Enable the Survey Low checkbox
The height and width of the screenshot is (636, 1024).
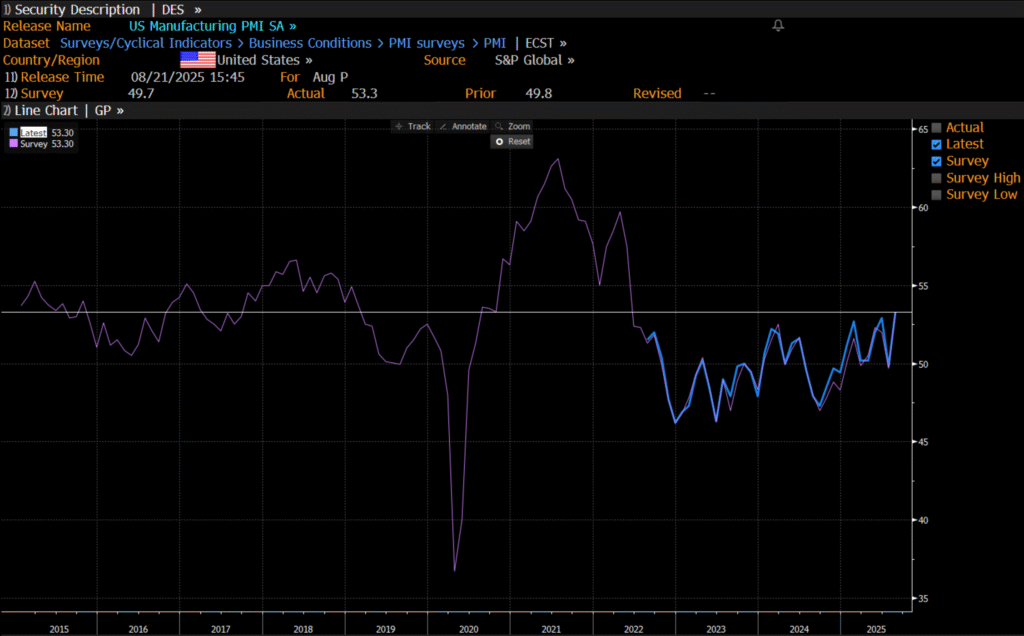[x=936, y=195]
